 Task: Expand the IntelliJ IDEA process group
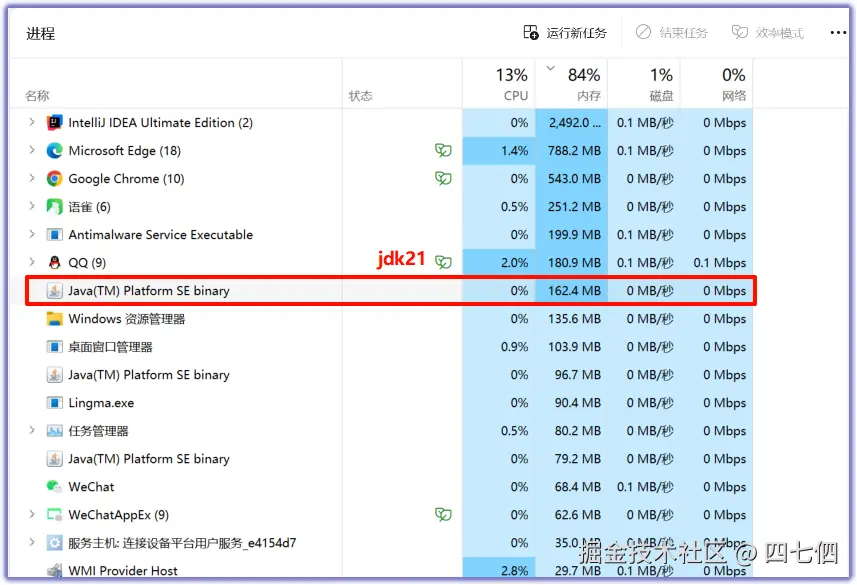(32, 122)
